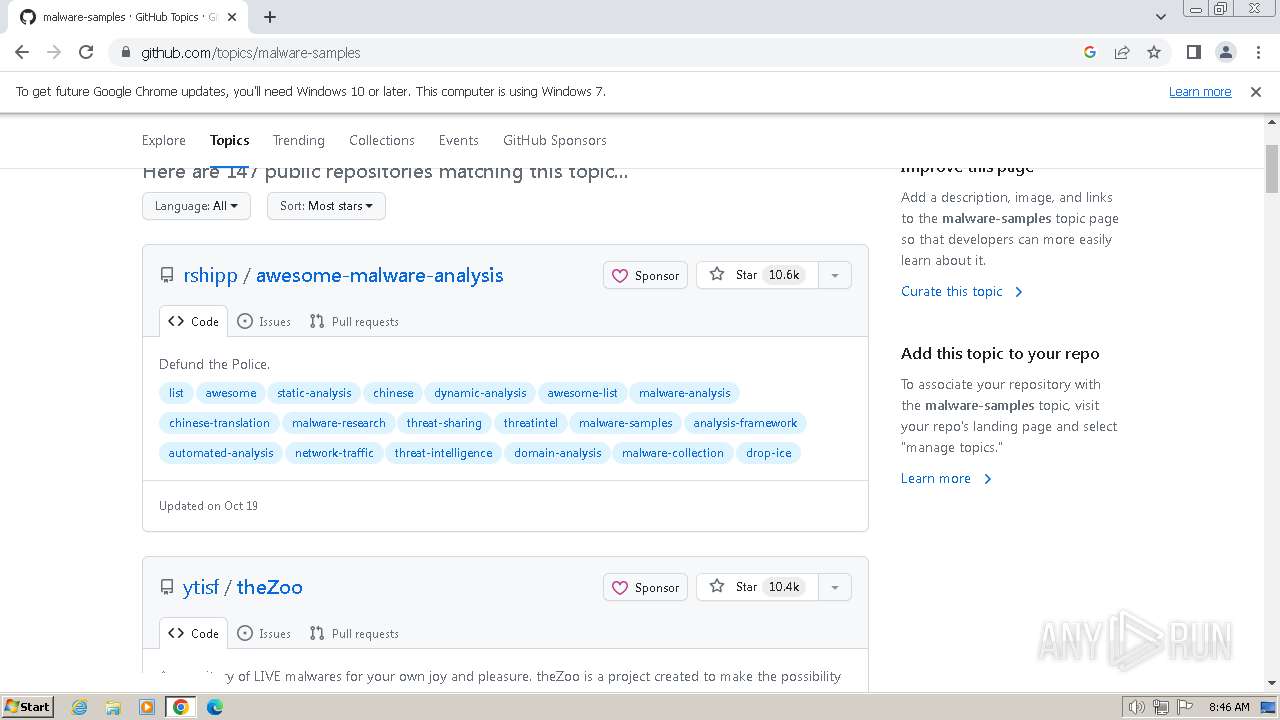Screen dimensions: 1280x720
Task: Click the static-analysis topic tag
Action: (x=314, y=393)
